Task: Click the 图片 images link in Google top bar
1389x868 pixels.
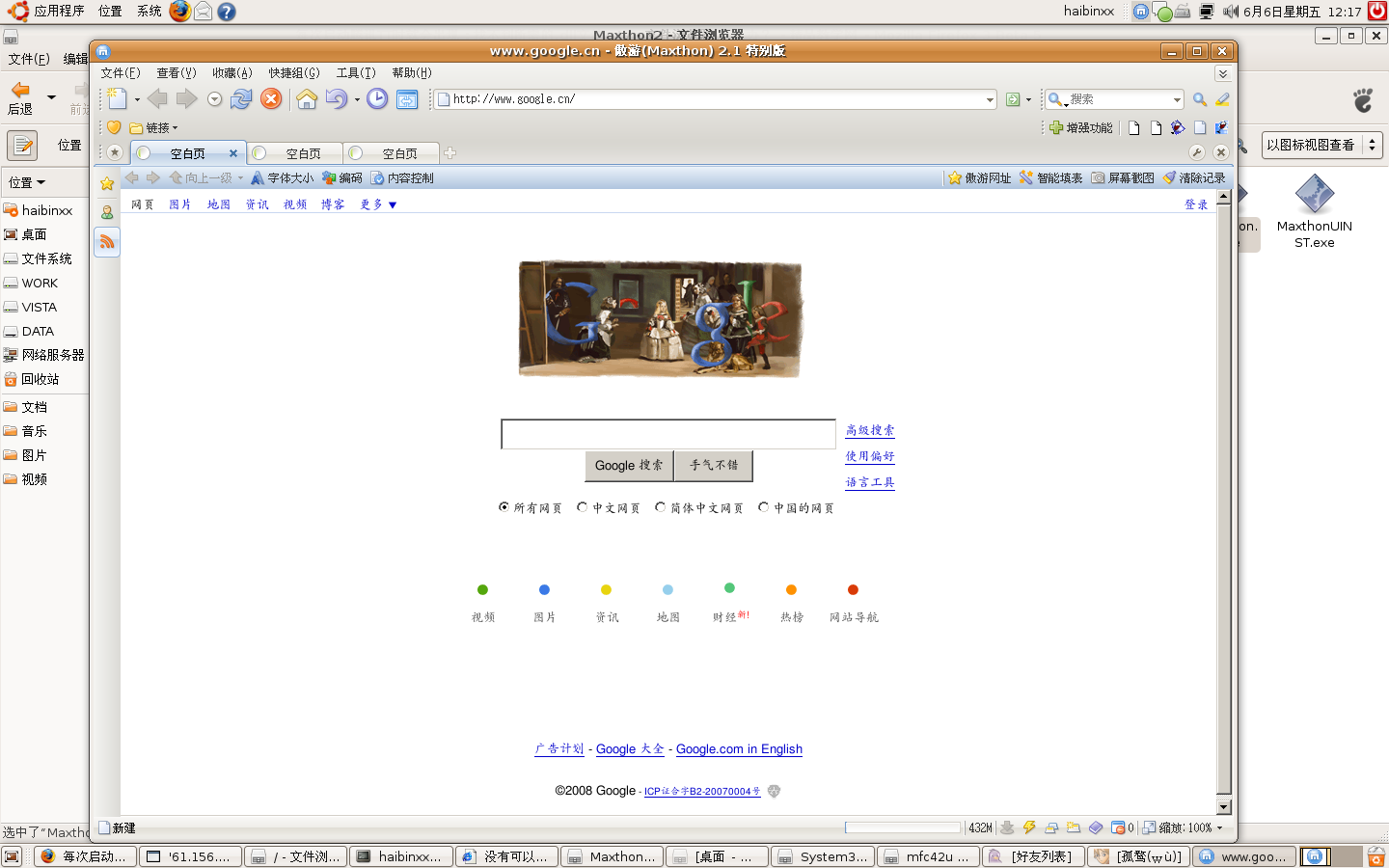Action: (180, 204)
